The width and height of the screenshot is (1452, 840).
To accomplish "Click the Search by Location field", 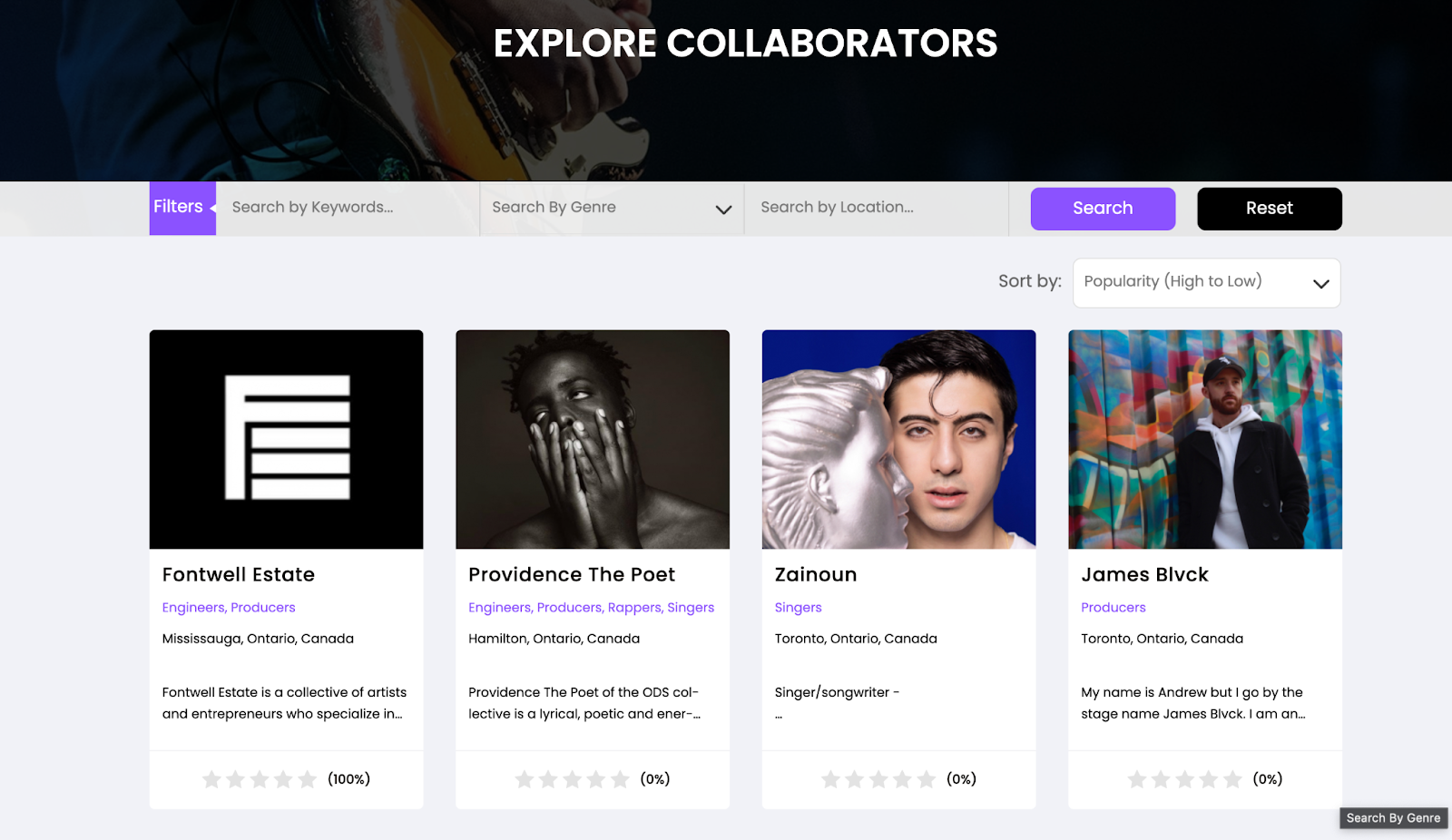I will (x=876, y=208).
